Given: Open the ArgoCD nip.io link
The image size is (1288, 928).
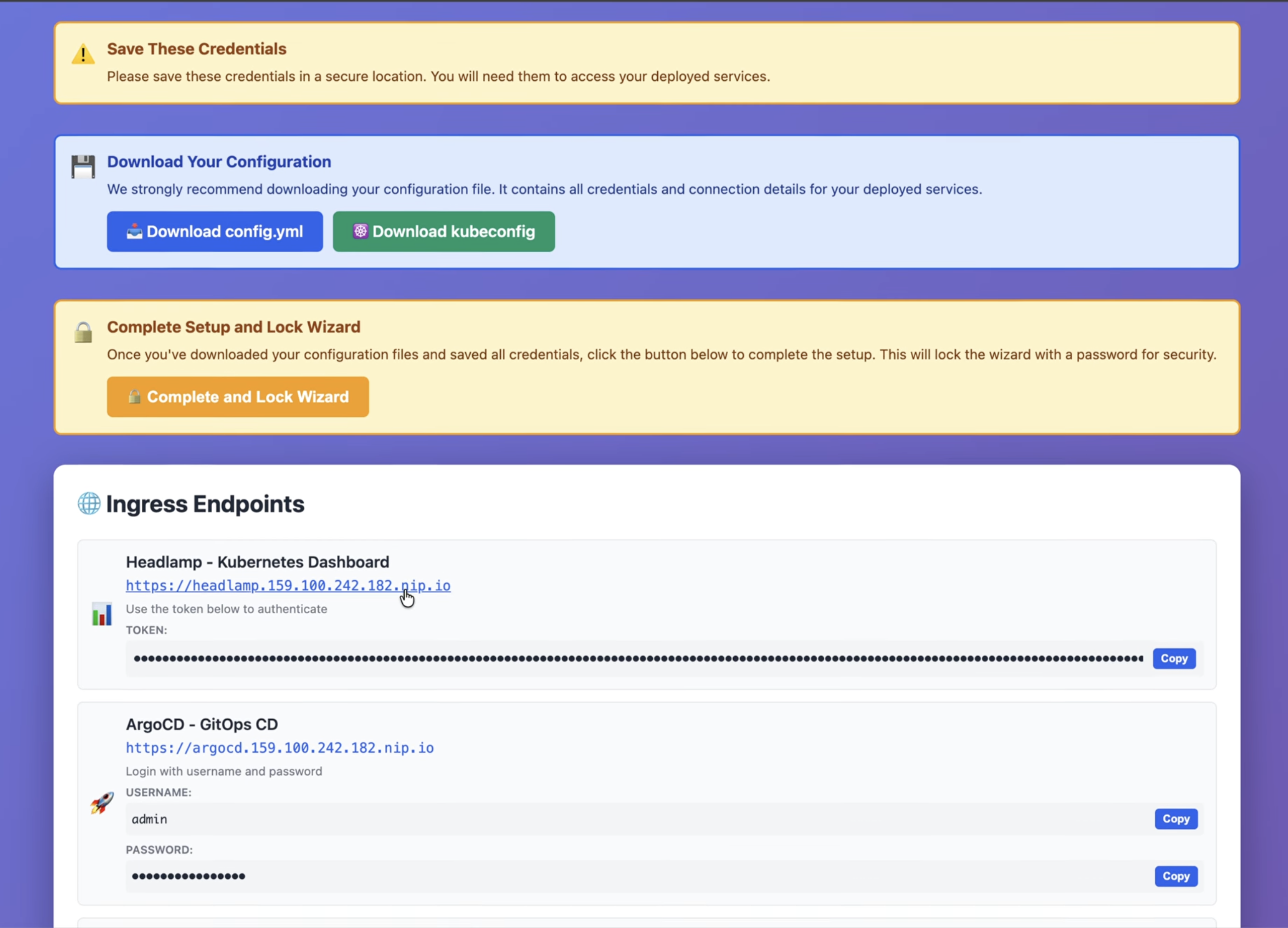Looking at the screenshot, I should [x=279, y=748].
